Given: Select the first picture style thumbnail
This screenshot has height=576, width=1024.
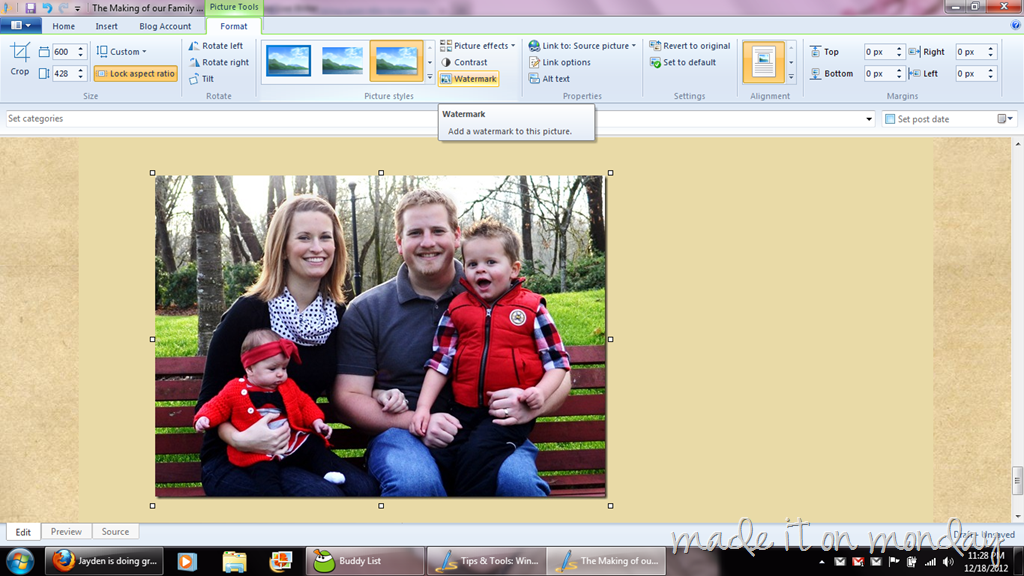Looking at the screenshot, I should (x=288, y=61).
